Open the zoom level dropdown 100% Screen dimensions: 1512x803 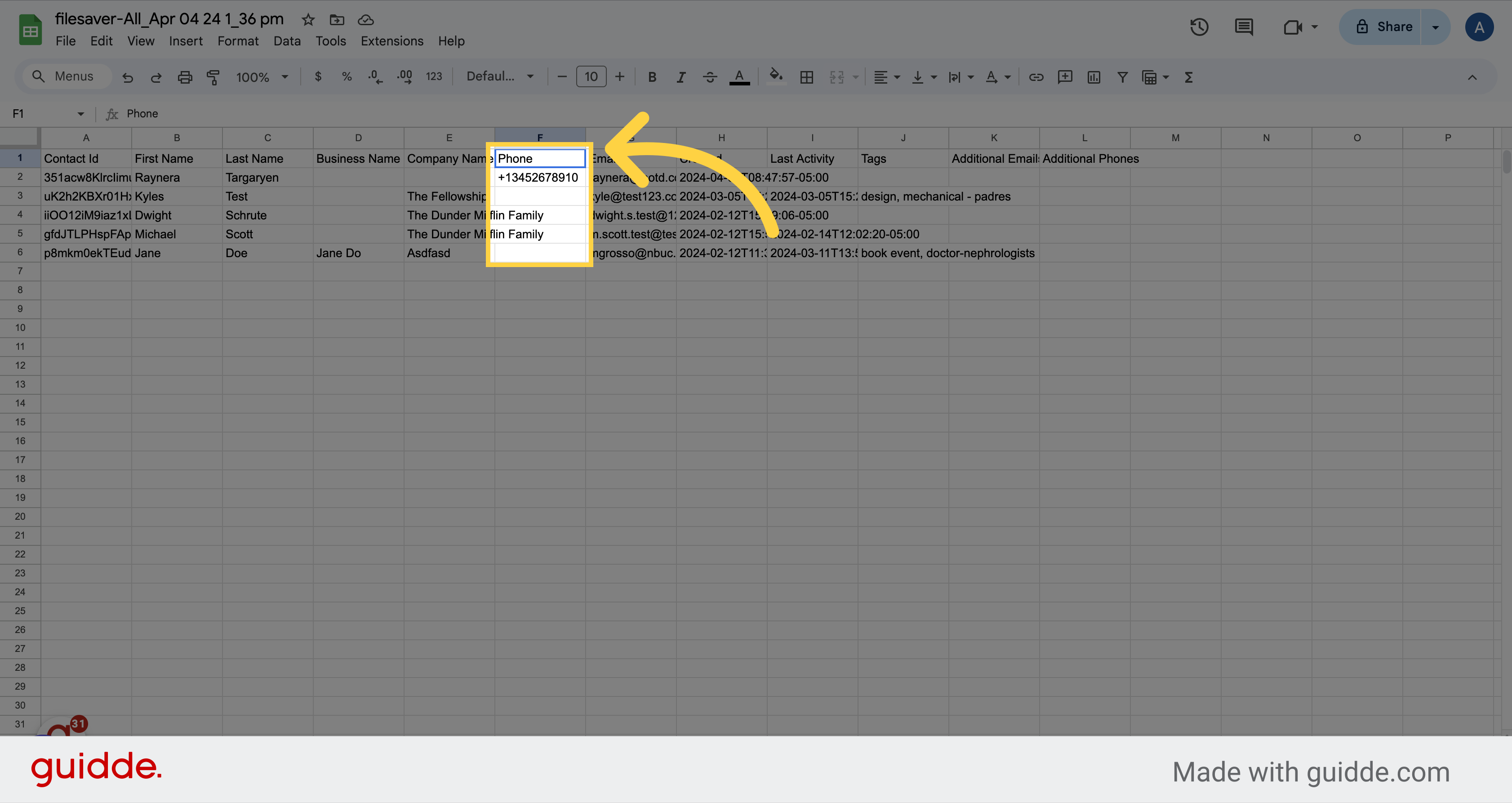pos(262,77)
